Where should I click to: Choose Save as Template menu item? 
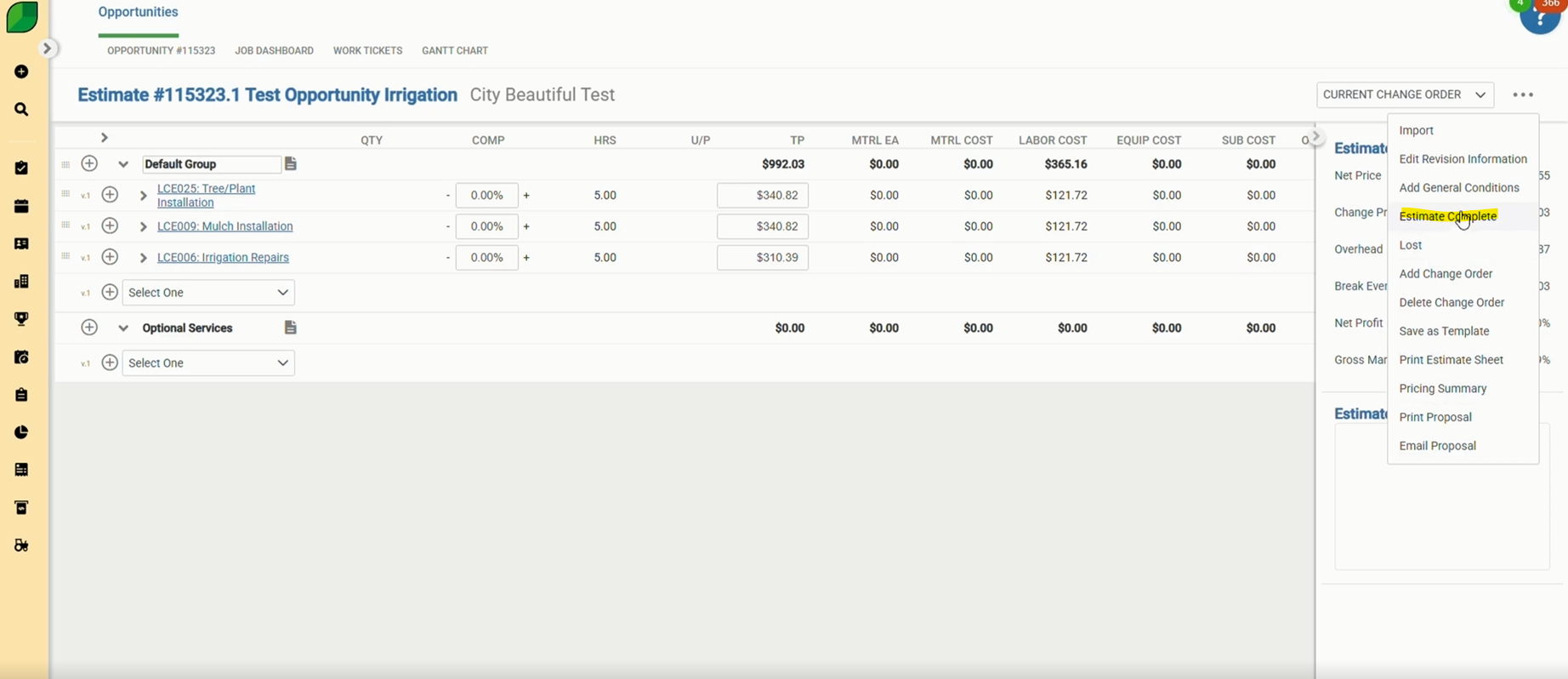point(1444,332)
